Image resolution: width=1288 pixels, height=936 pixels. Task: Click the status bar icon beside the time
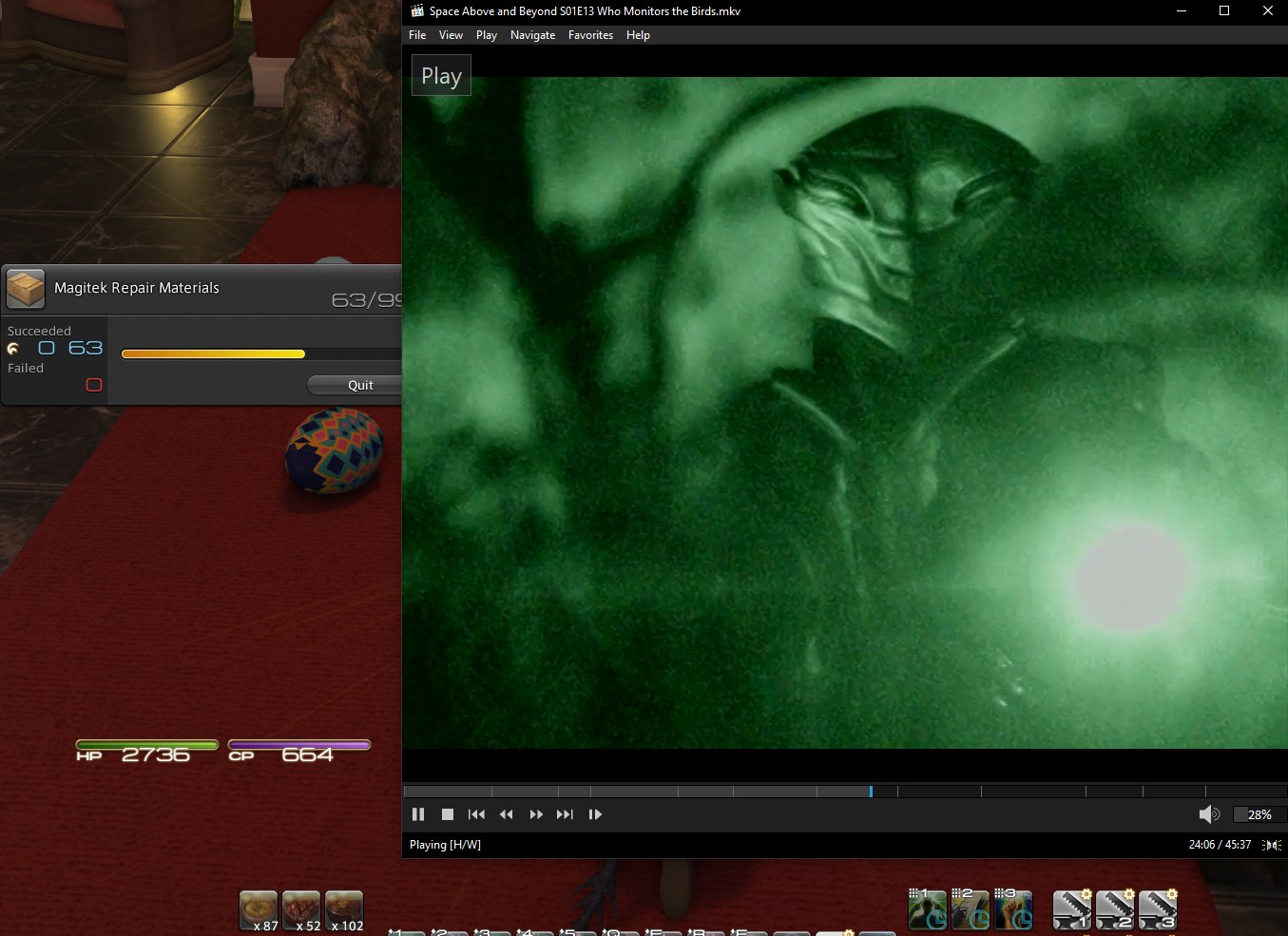click(x=1272, y=845)
